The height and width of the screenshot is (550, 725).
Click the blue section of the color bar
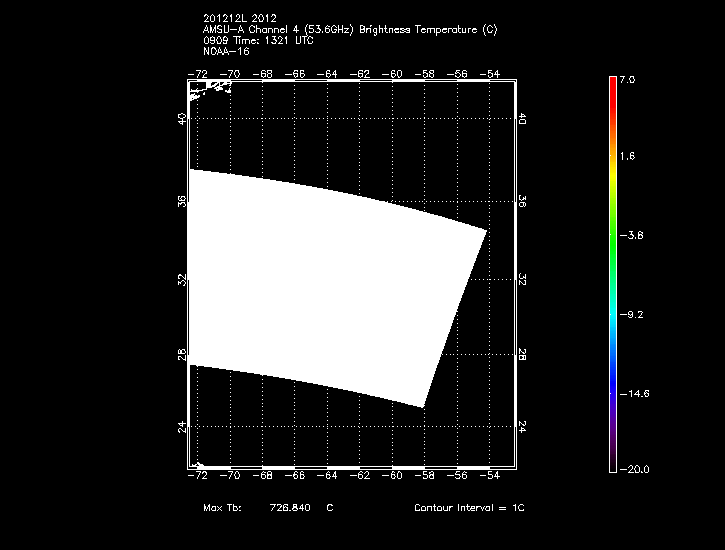(613, 360)
